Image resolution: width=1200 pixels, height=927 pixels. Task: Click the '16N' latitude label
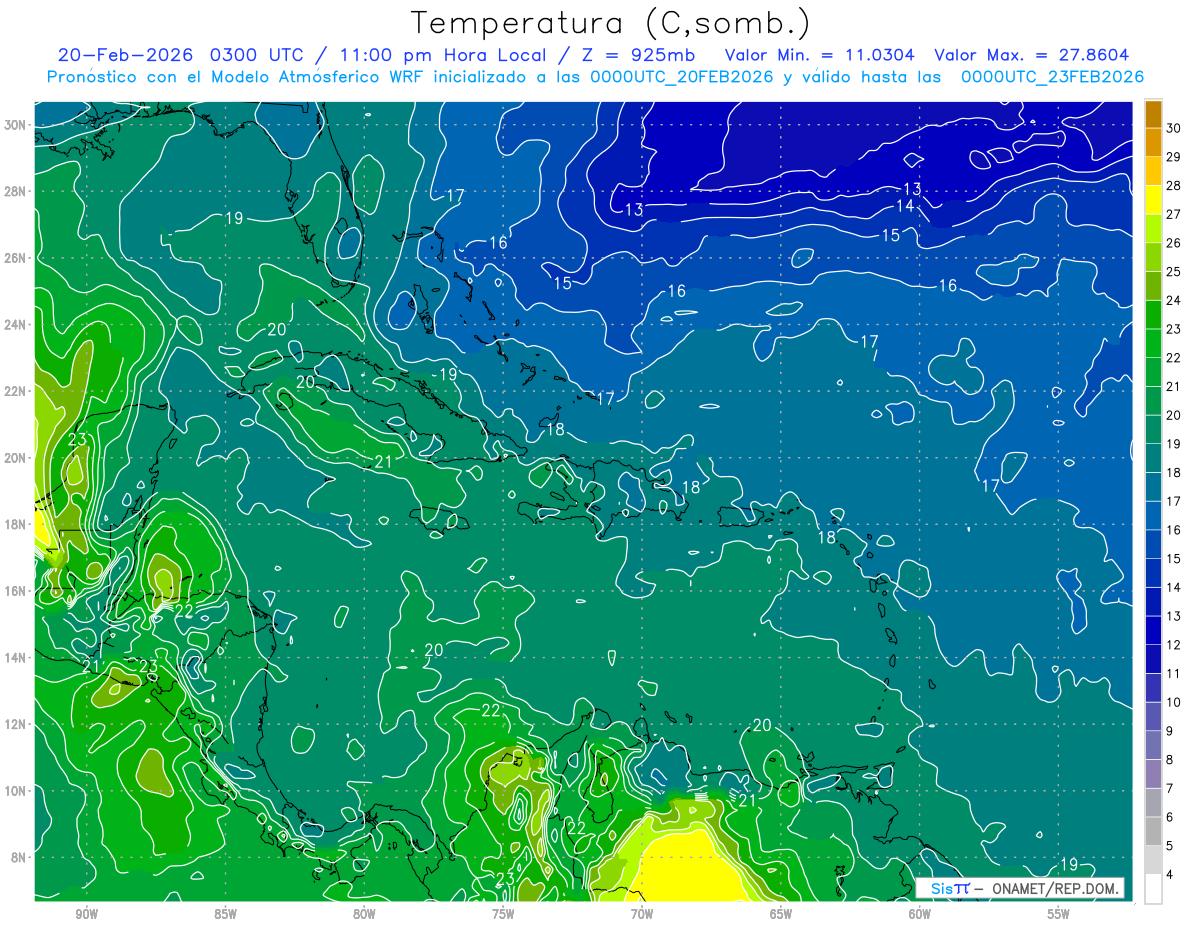point(15,591)
